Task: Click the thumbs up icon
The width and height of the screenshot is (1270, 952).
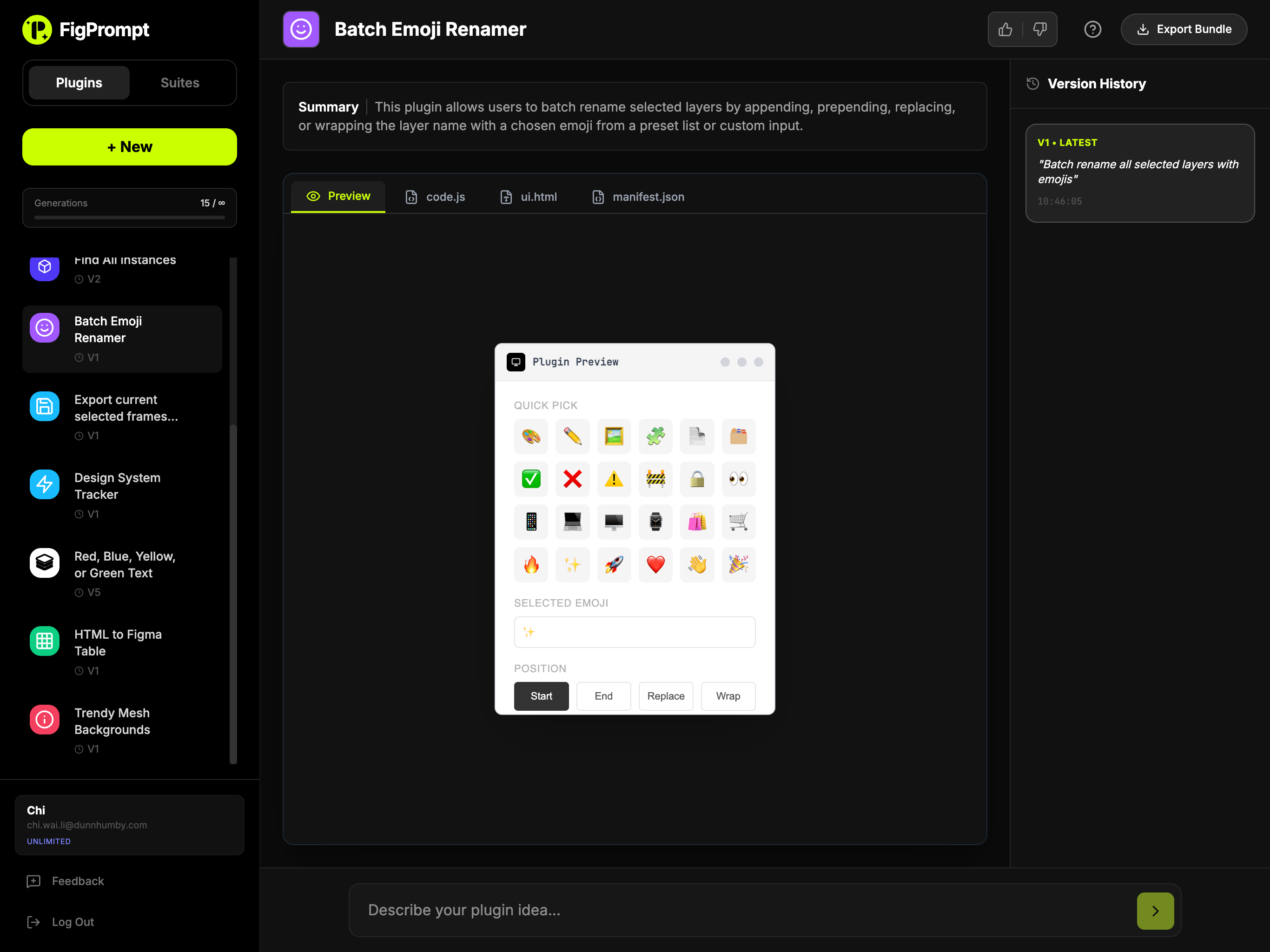Action: 1005,29
